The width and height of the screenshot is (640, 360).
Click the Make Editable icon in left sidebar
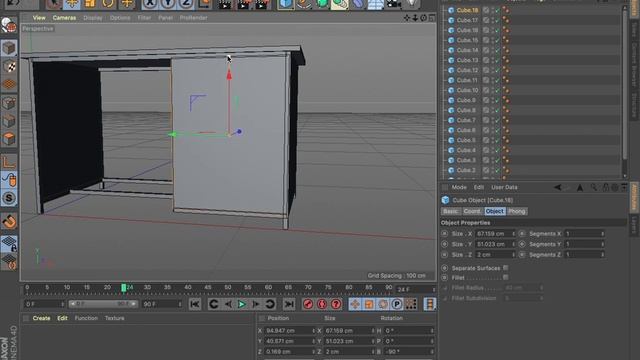pyautogui.click(x=9, y=25)
